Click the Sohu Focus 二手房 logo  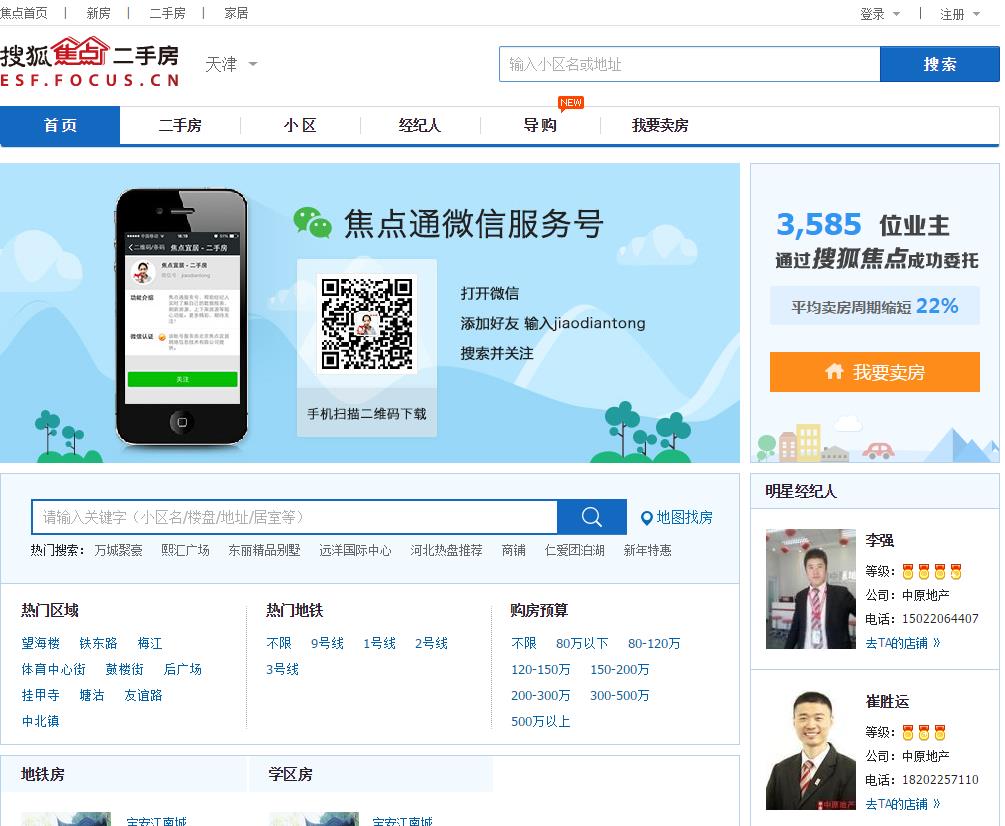90,62
